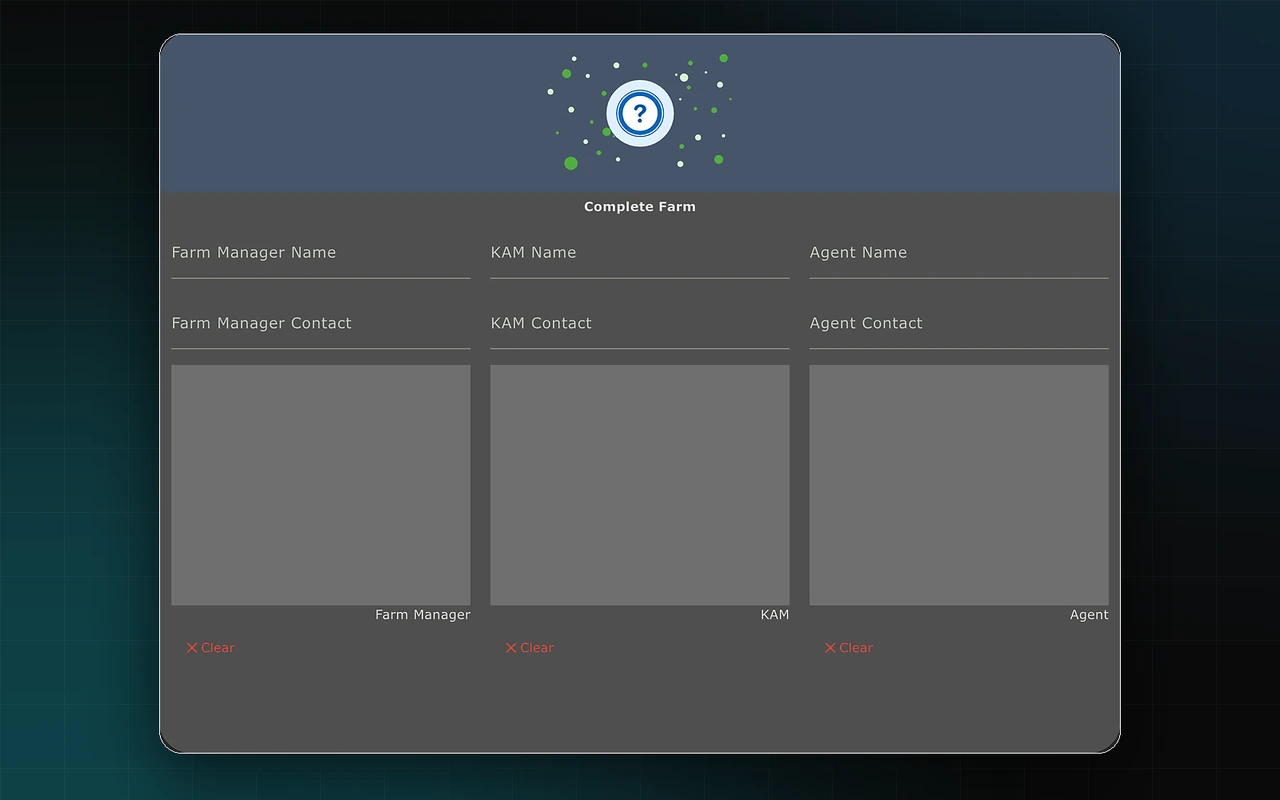Image resolution: width=1280 pixels, height=800 pixels.
Task: Clear the Farm Manager signature
Action: [x=210, y=648]
